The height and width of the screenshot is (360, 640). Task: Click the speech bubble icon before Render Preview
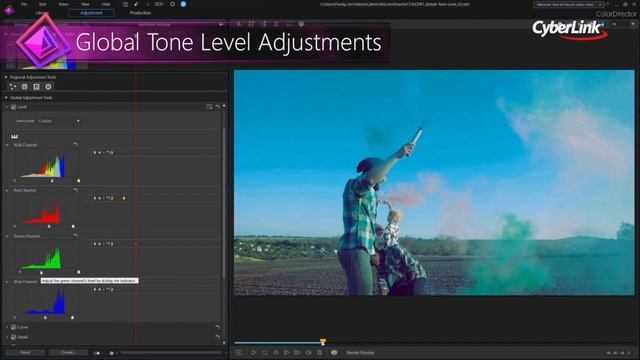334,352
